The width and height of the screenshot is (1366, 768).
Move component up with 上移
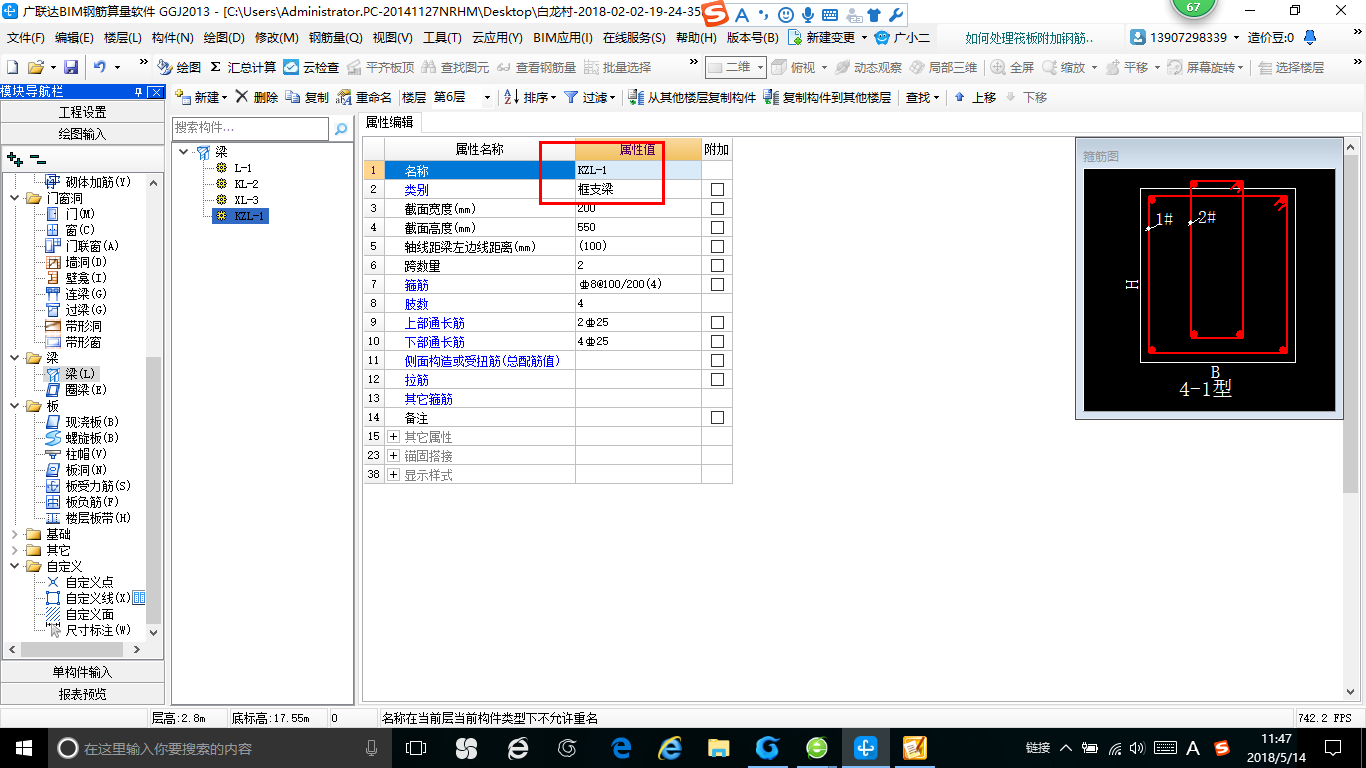point(975,97)
